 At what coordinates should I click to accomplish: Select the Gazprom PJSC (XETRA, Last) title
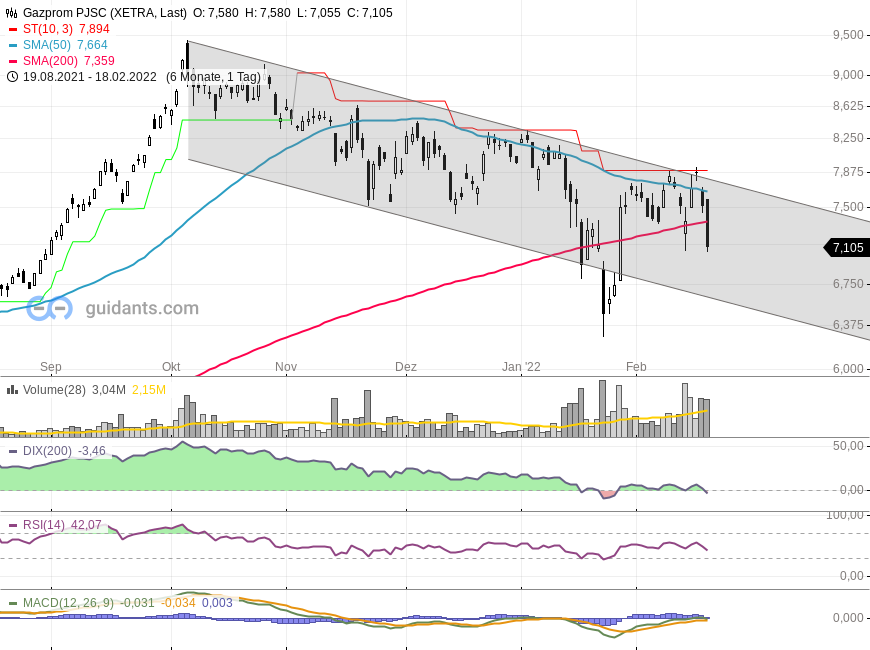pyautogui.click(x=105, y=13)
